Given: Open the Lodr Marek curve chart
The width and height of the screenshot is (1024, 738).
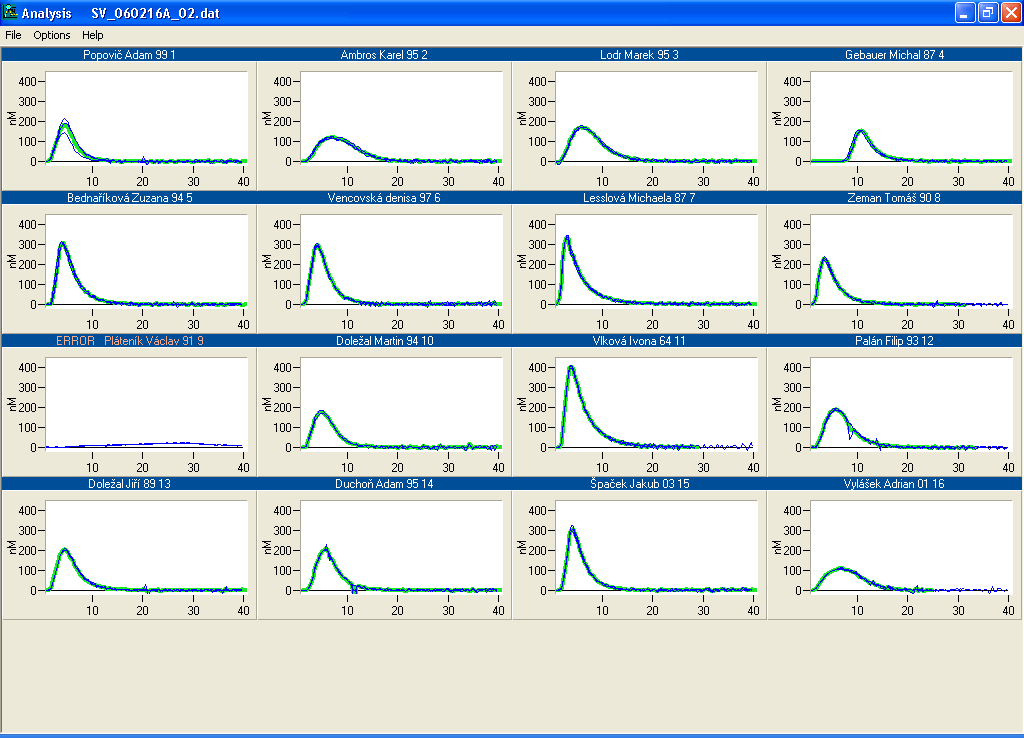Looking at the screenshot, I should click(x=656, y=116).
